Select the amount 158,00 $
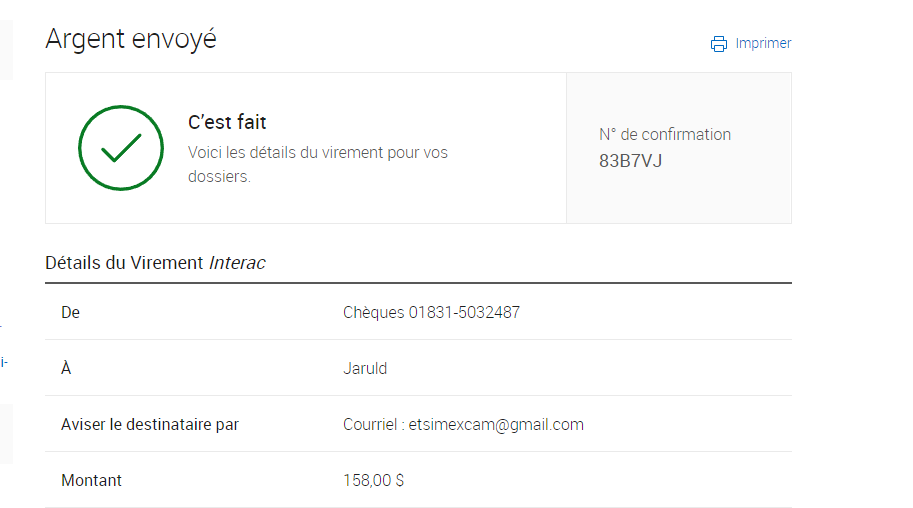The height and width of the screenshot is (508, 913). pos(373,480)
